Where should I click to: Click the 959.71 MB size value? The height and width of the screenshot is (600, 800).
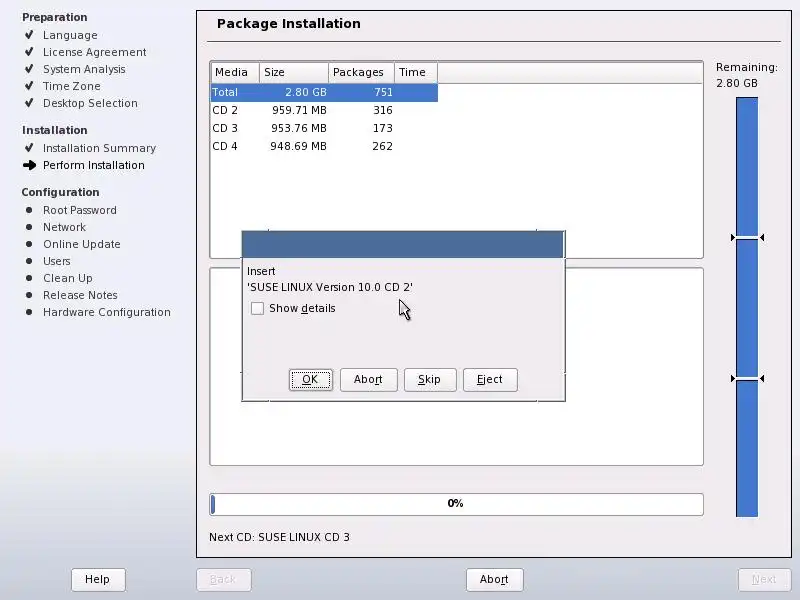coord(299,110)
